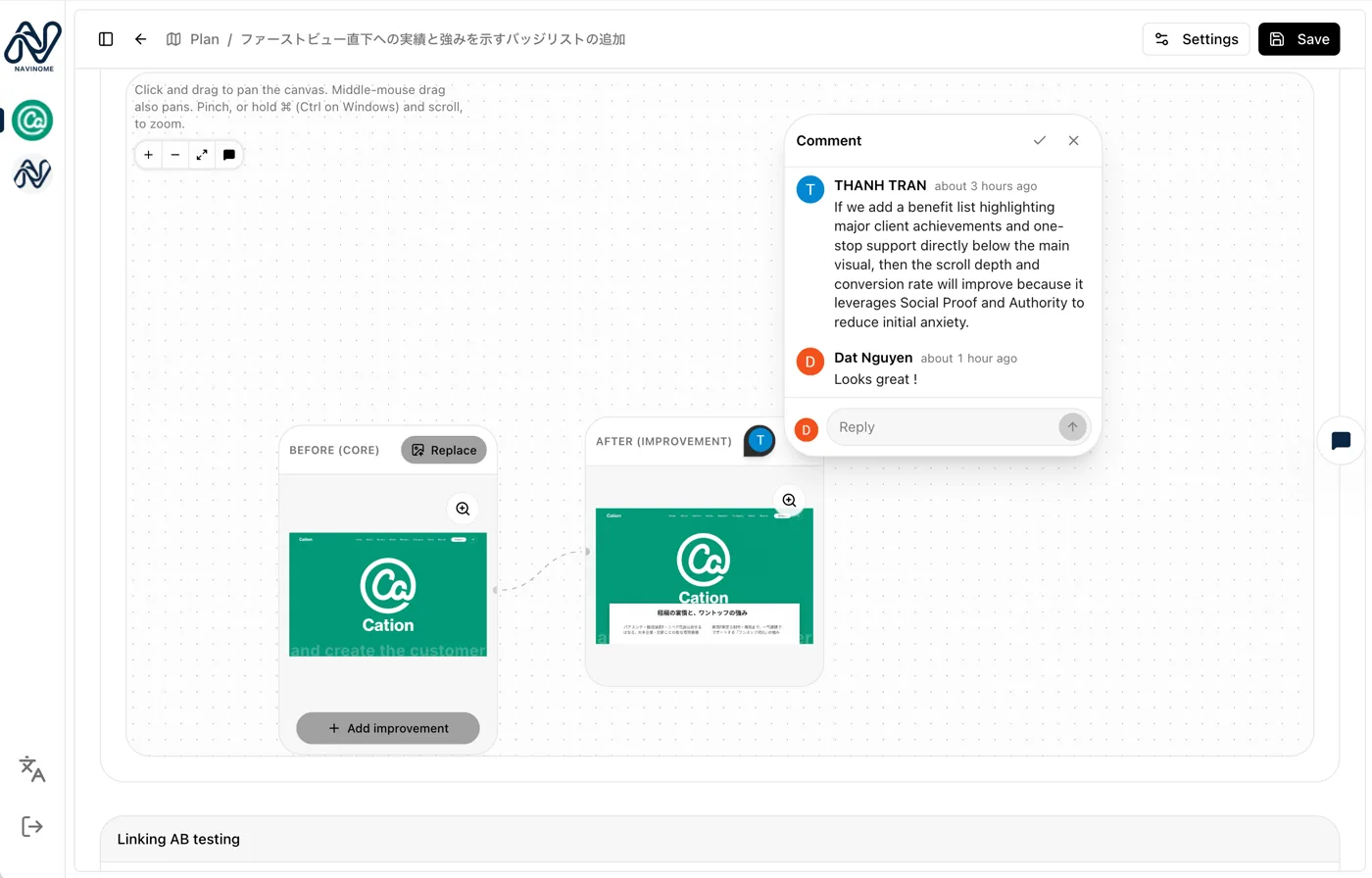Toggle comments with canvas toolbar bubble icon
The height and width of the screenshot is (878, 1372).
pyautogui.click(x=229, y=155)
